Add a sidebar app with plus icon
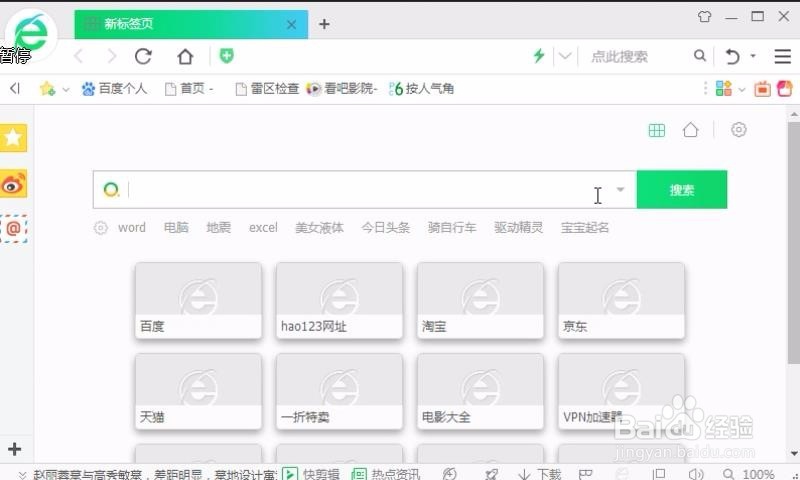This screenshot has height=480, width=800. point(14,449)
